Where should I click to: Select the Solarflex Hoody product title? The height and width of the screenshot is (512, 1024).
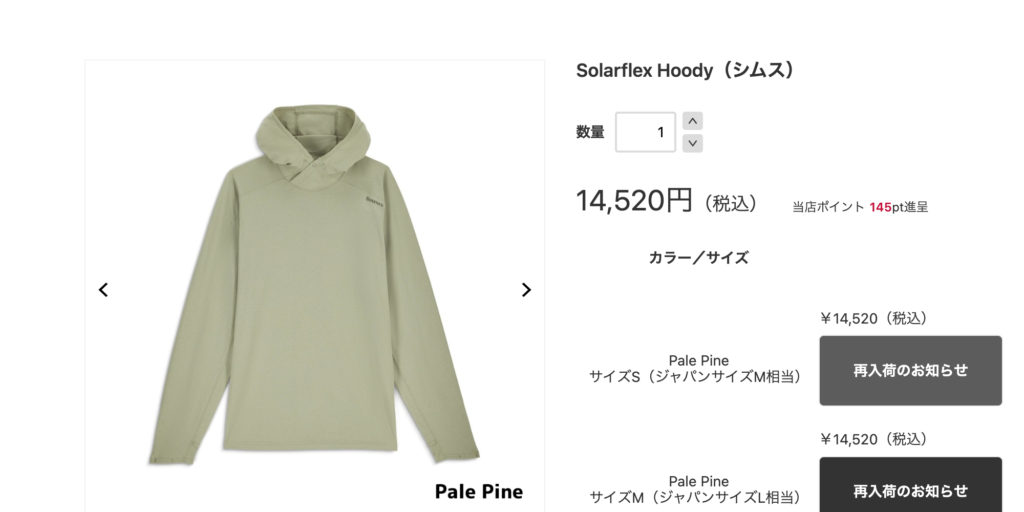coord(686,70)
